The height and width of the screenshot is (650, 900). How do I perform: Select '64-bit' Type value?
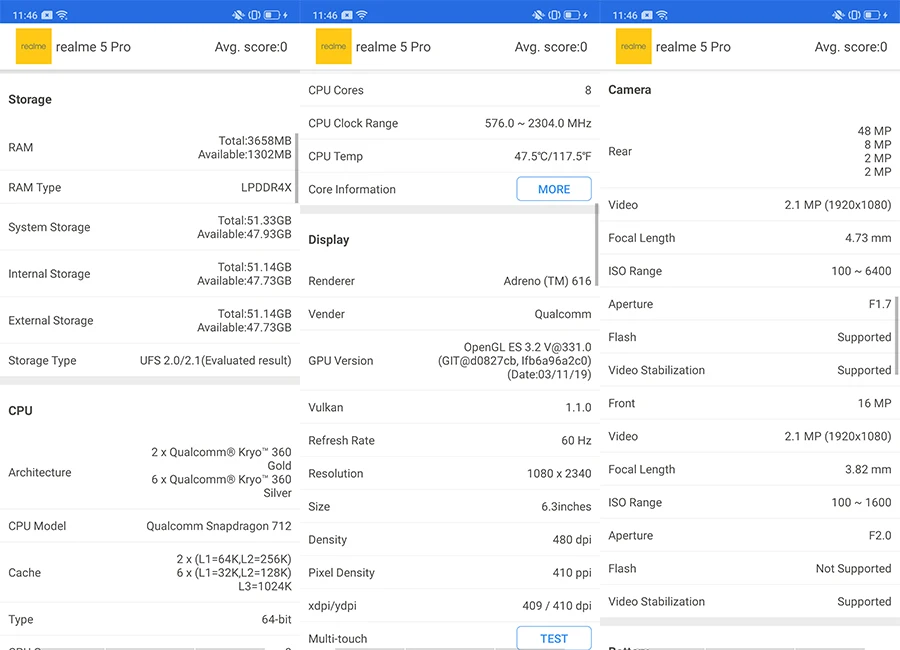tap(277, 619)
